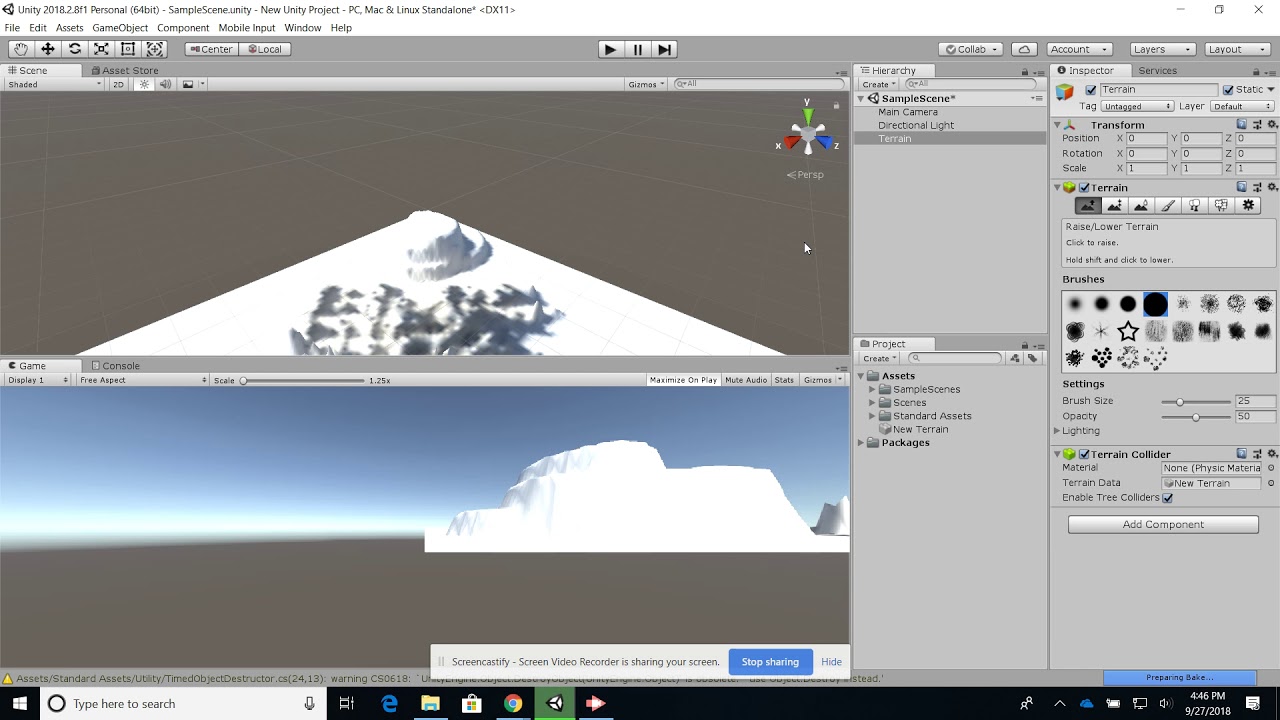1280x720 pixels.
Task: Open the Shaded draw mode dropdown
Action: (x=54, y=84)
